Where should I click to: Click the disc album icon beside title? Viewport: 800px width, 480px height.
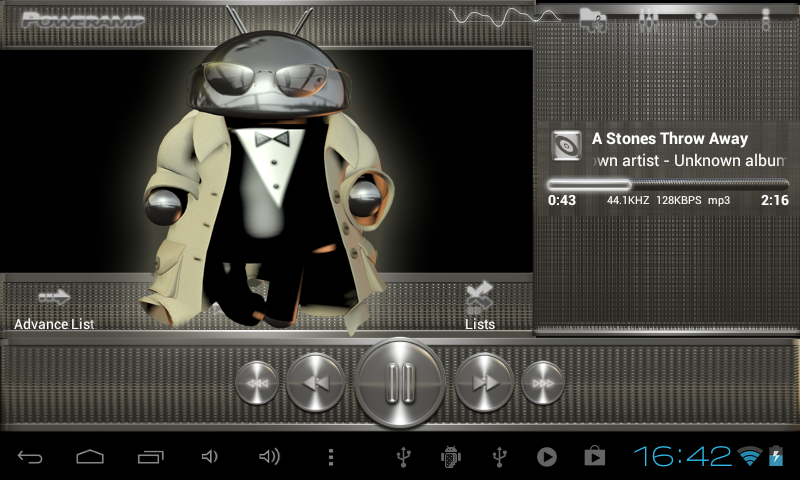567,145
